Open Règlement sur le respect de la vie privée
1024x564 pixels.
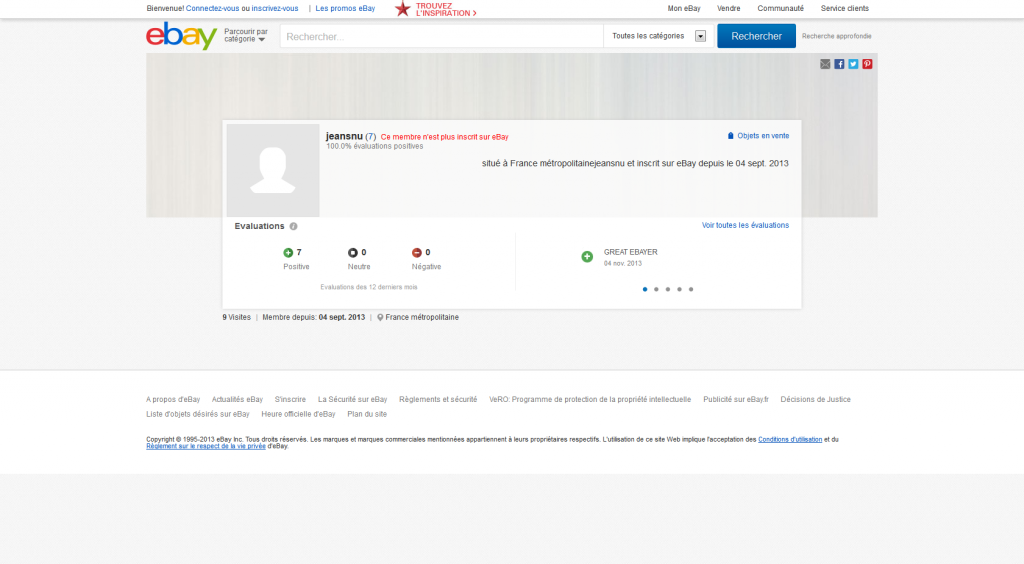[x=206, y=446]
